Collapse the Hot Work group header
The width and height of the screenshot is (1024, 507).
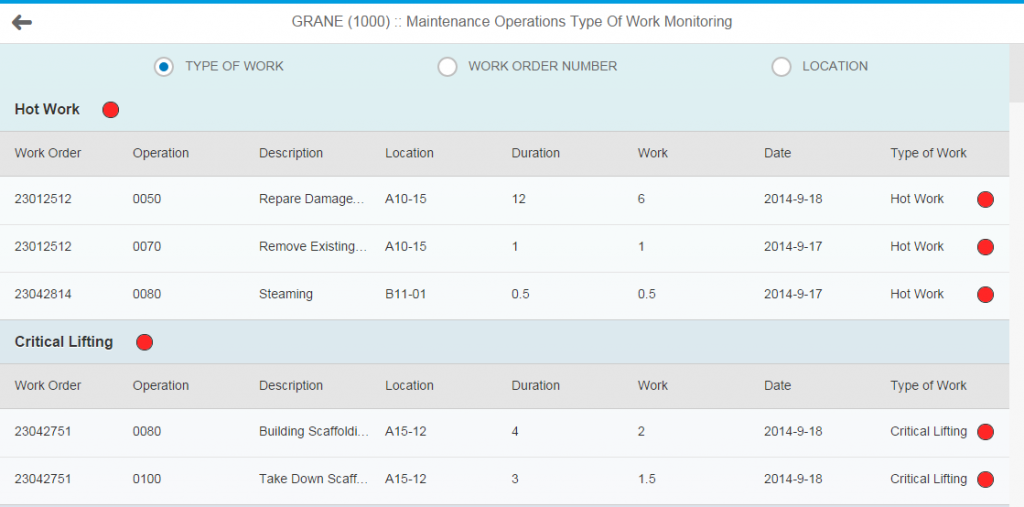click(504, 110)
